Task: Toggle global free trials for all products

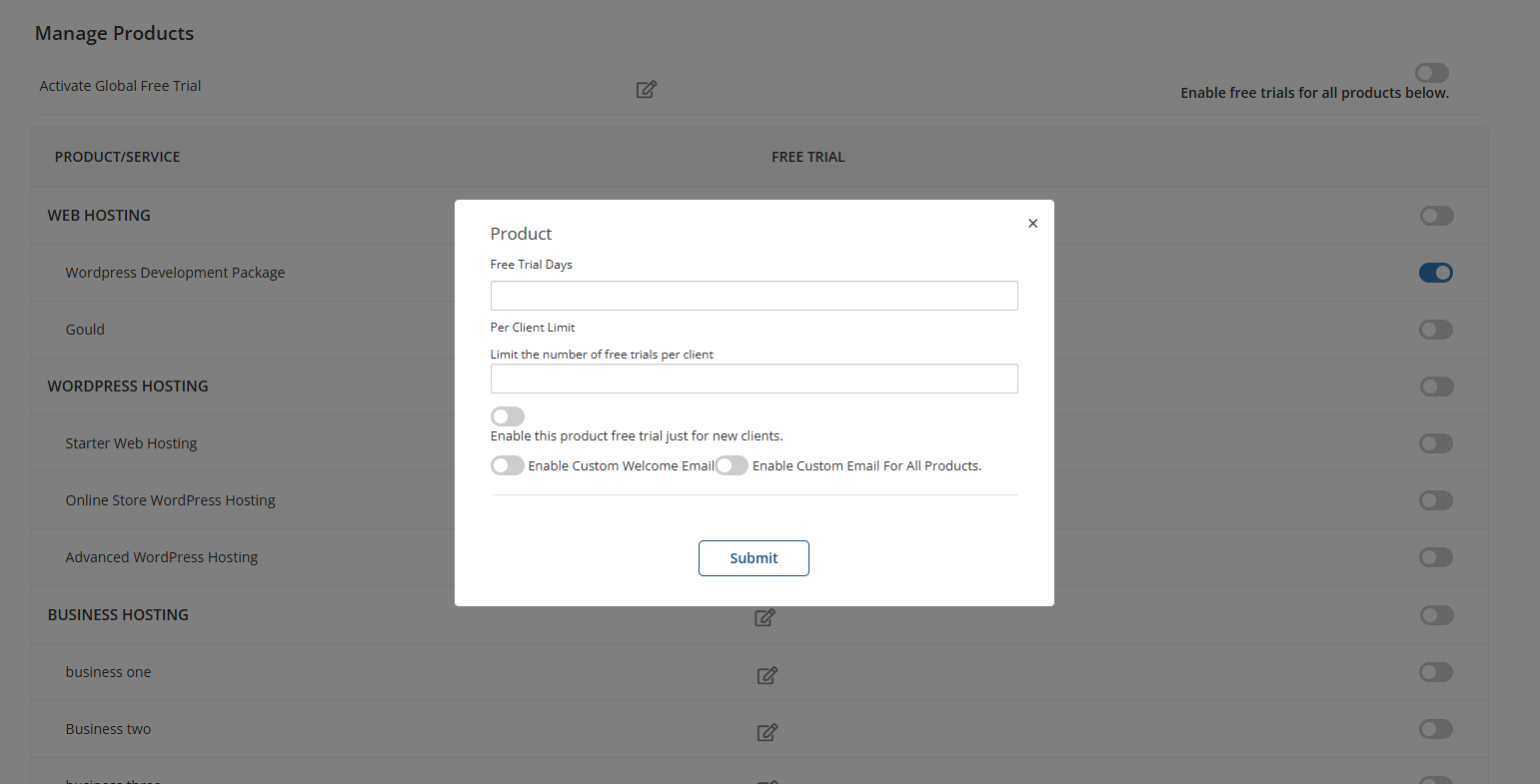Action: [1431, 73]
